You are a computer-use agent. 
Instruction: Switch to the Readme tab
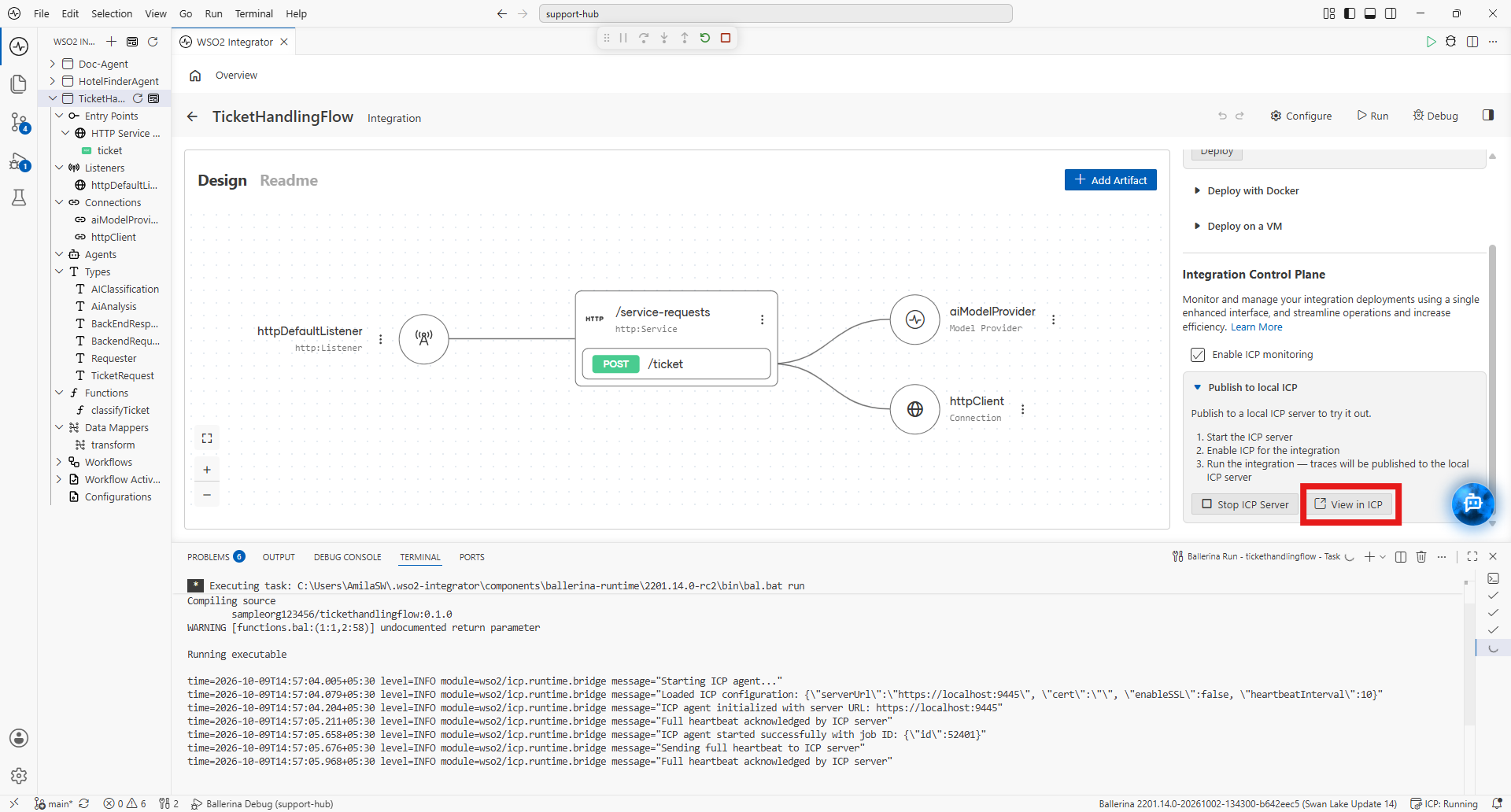[x=289, y=180]
